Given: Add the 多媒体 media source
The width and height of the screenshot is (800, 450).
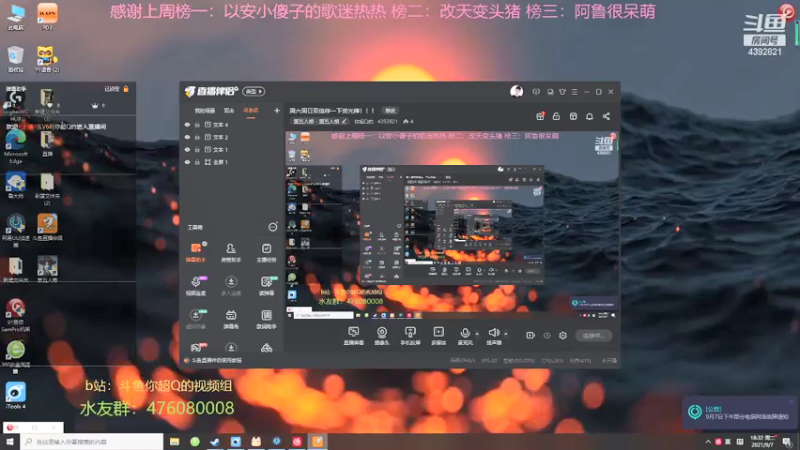Looking at the screenshot, I should tap(438, 336).
